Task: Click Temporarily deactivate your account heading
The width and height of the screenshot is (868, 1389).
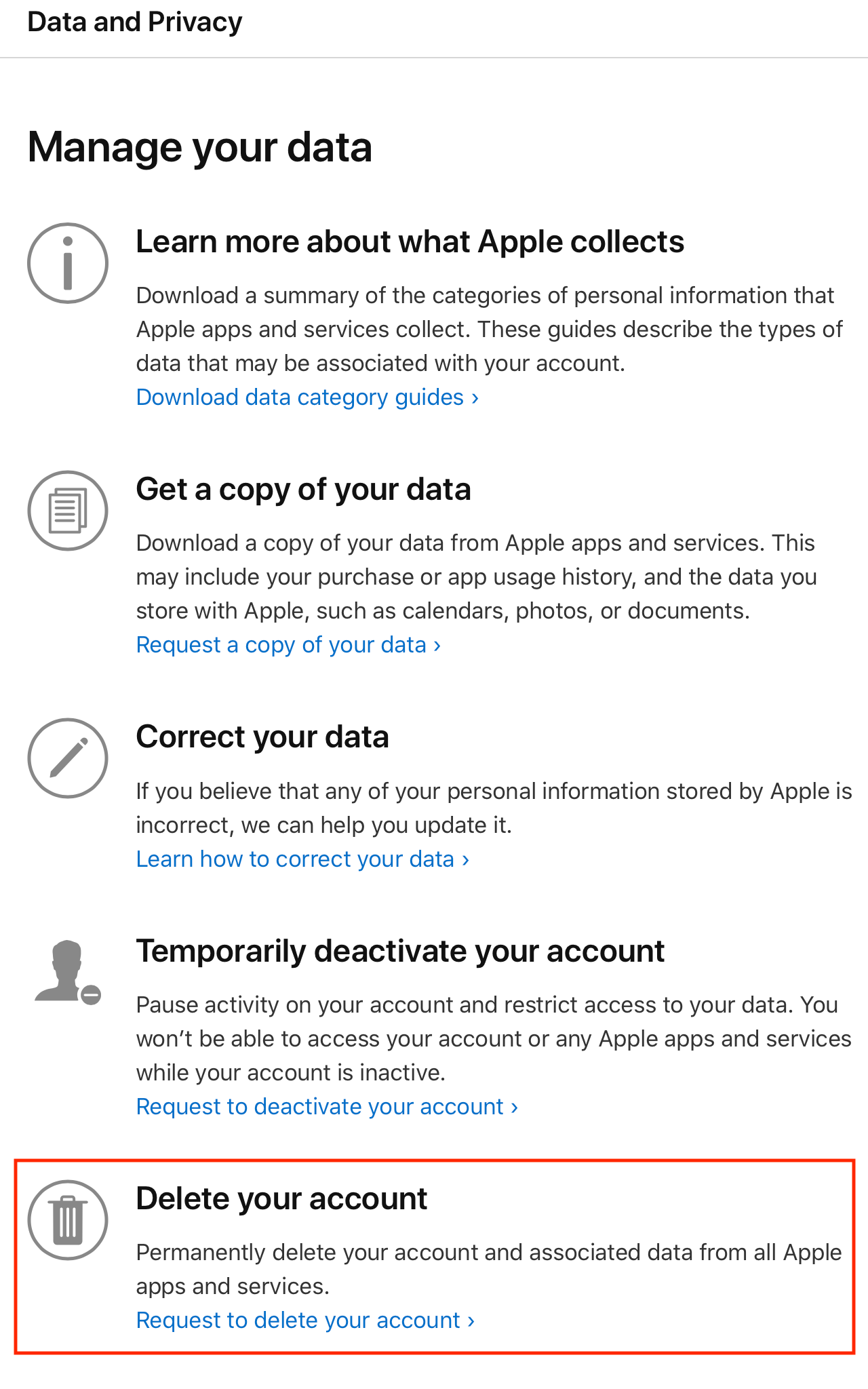Action: 400,951
